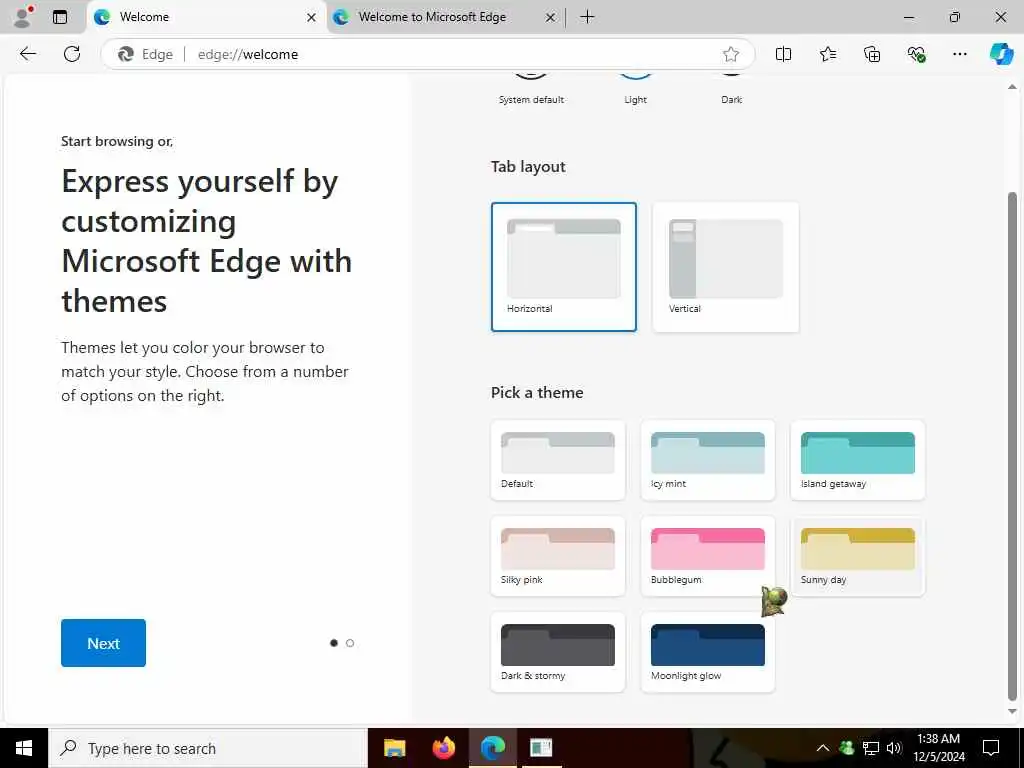Open a new tab with plus button
The image size is (1024, 768).
tap(587, 17)
